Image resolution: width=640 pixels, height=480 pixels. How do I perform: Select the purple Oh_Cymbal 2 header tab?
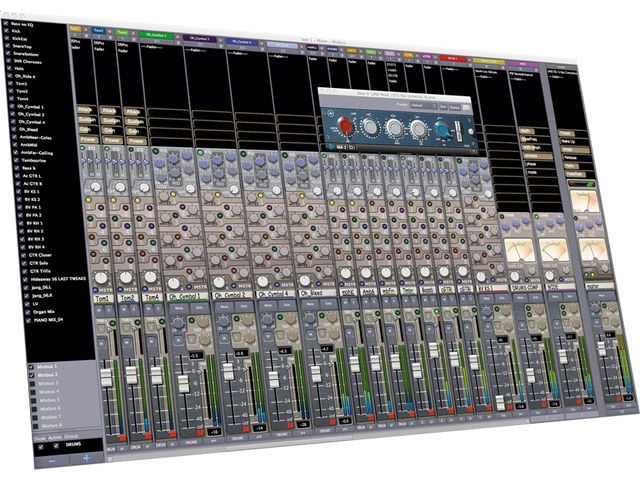coord(200,38)
